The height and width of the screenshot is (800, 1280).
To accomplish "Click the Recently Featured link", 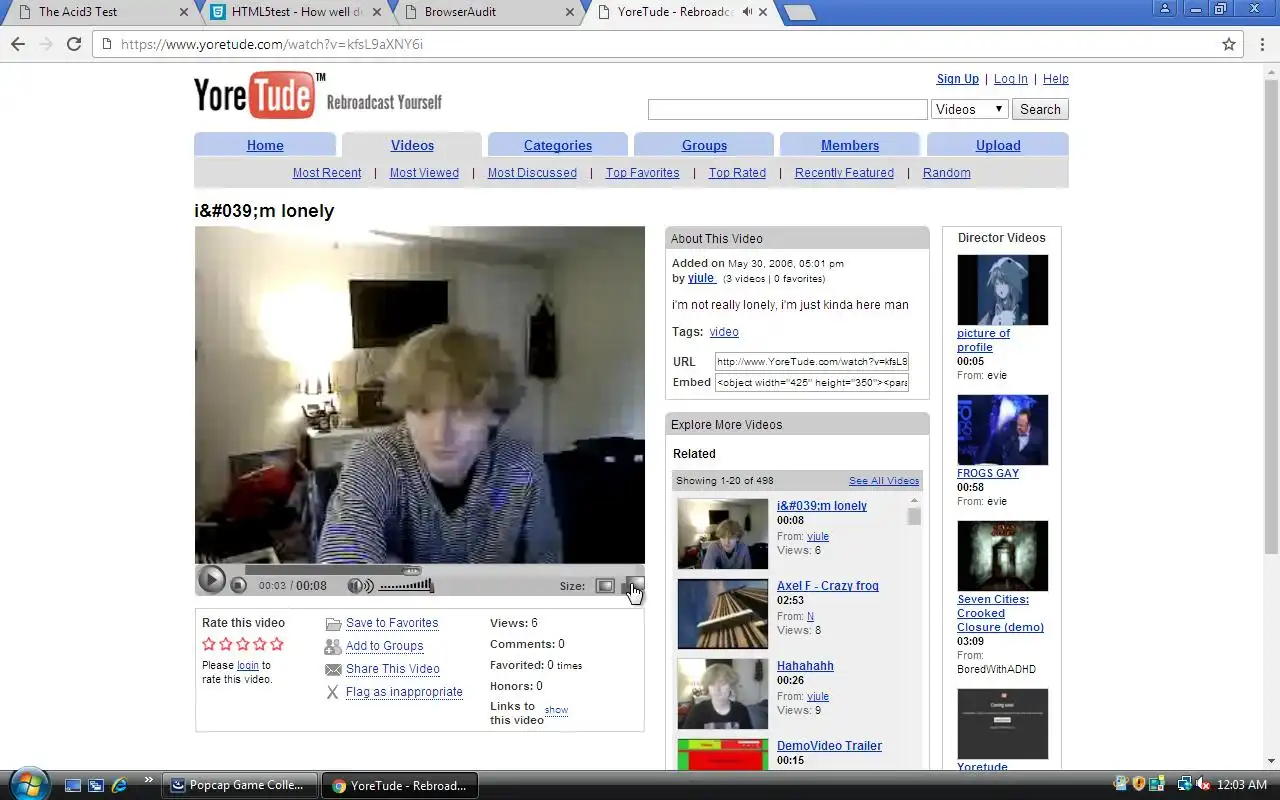I will click(844, 173).
